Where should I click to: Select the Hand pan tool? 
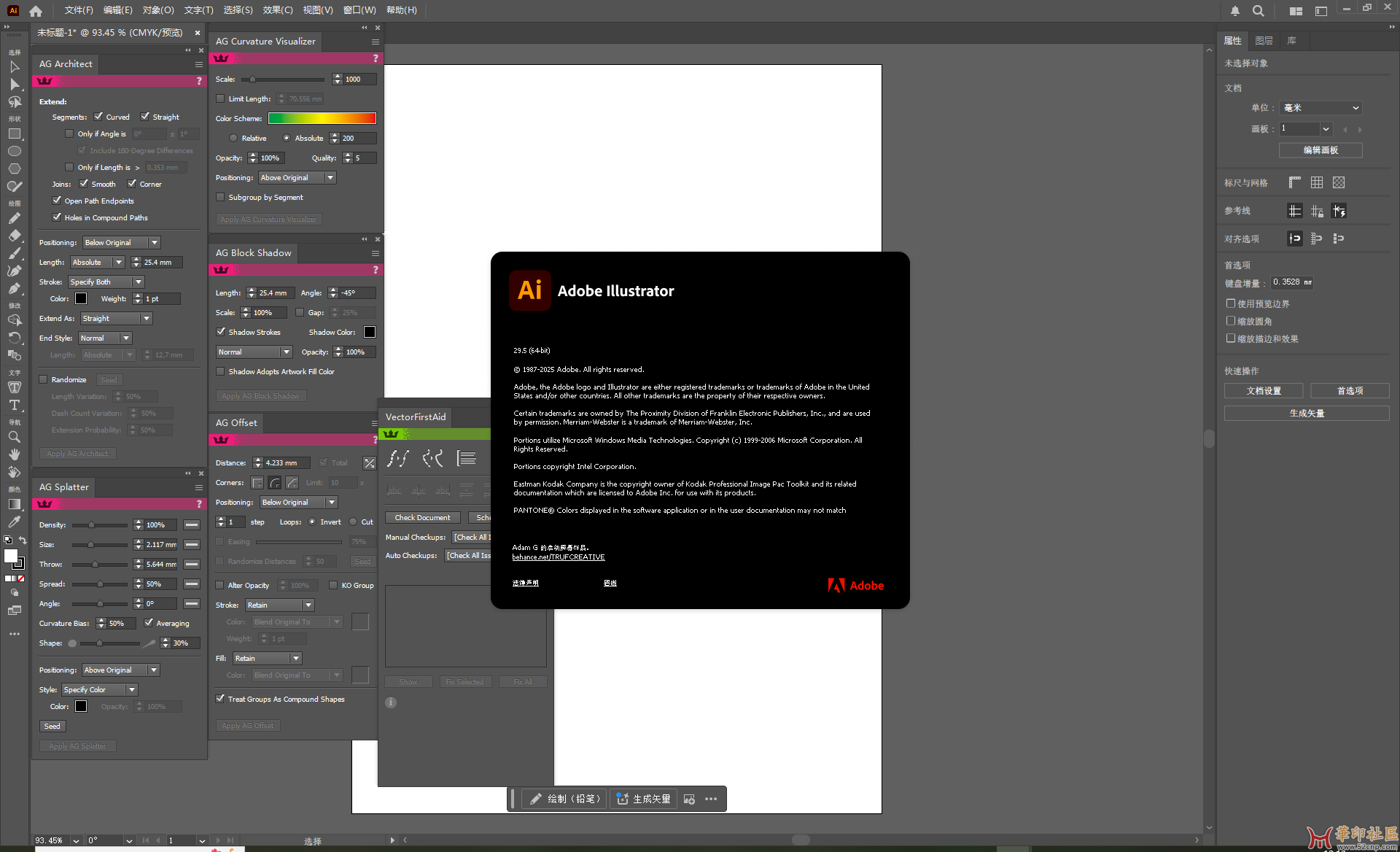(14, 454)
